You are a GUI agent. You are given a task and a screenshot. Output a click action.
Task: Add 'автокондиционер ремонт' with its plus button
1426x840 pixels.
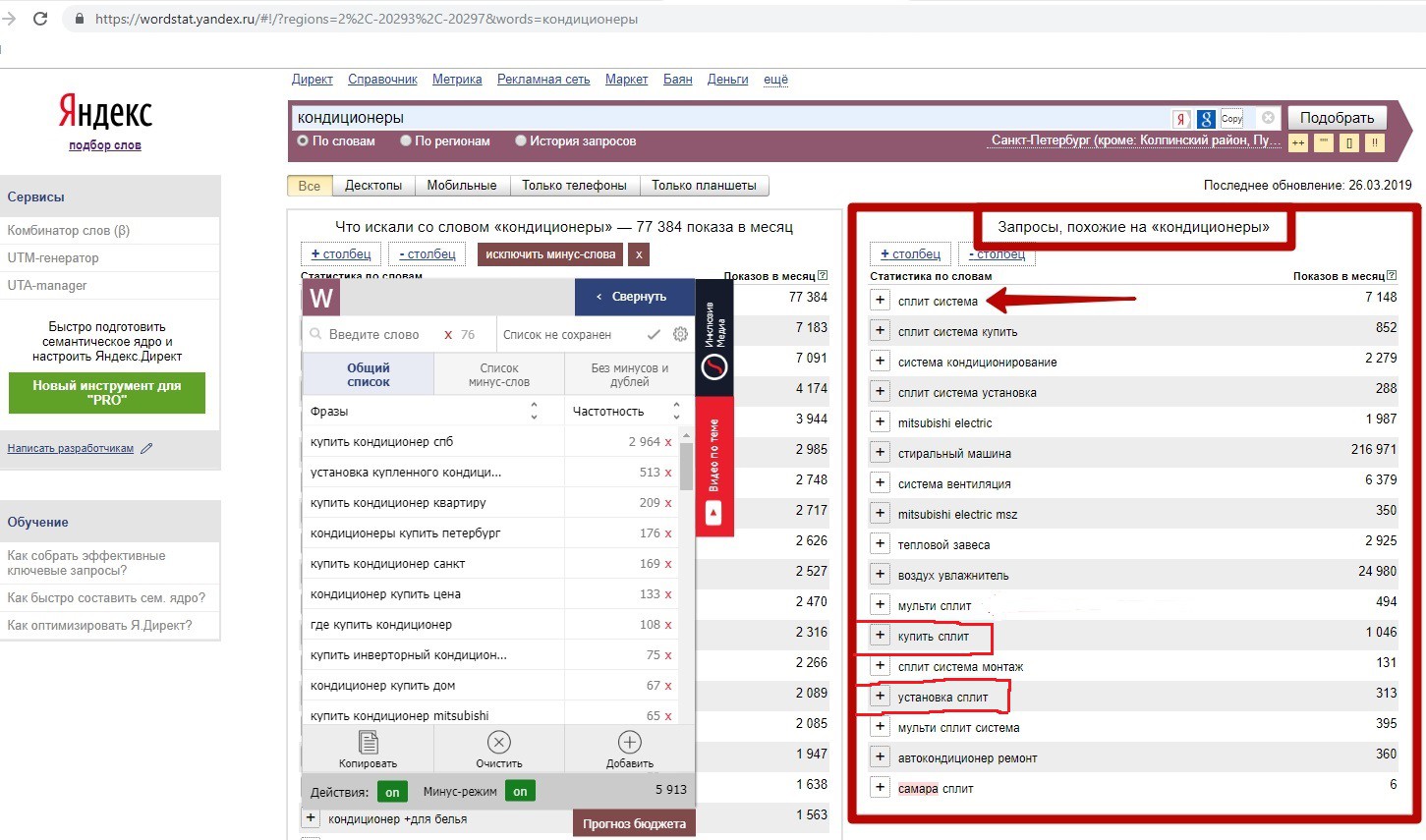[881, 757]
